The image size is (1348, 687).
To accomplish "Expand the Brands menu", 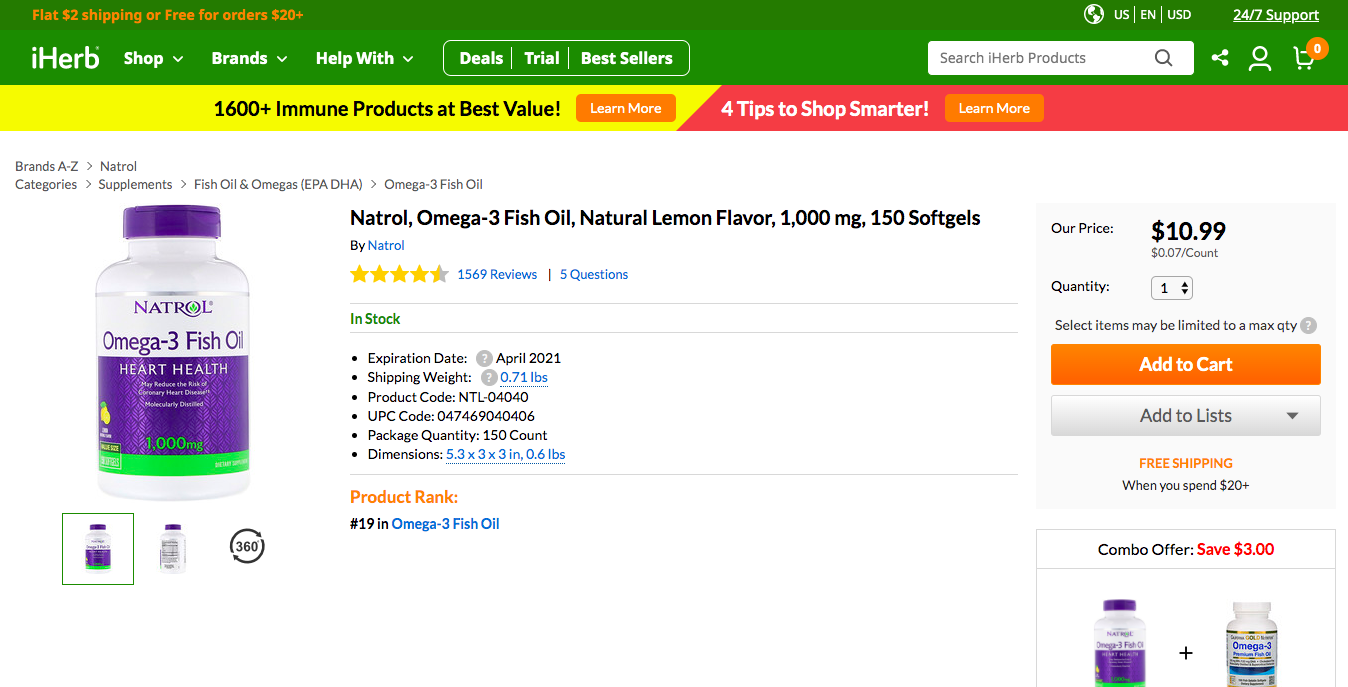I will click(249, 58).
